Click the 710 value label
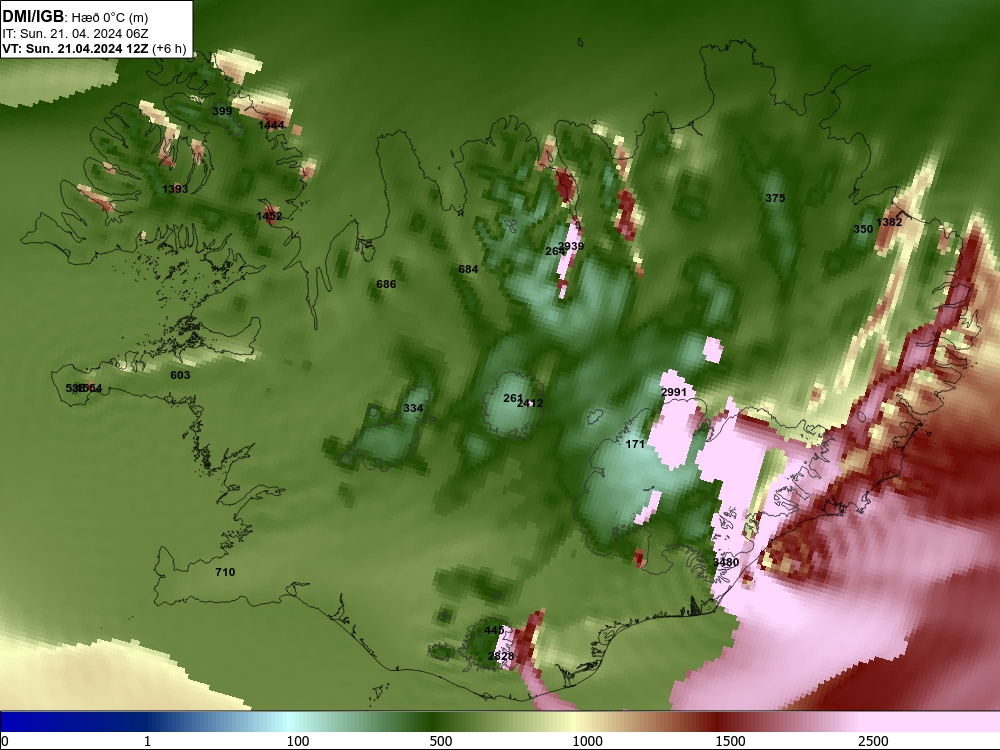 coord(225,572)
